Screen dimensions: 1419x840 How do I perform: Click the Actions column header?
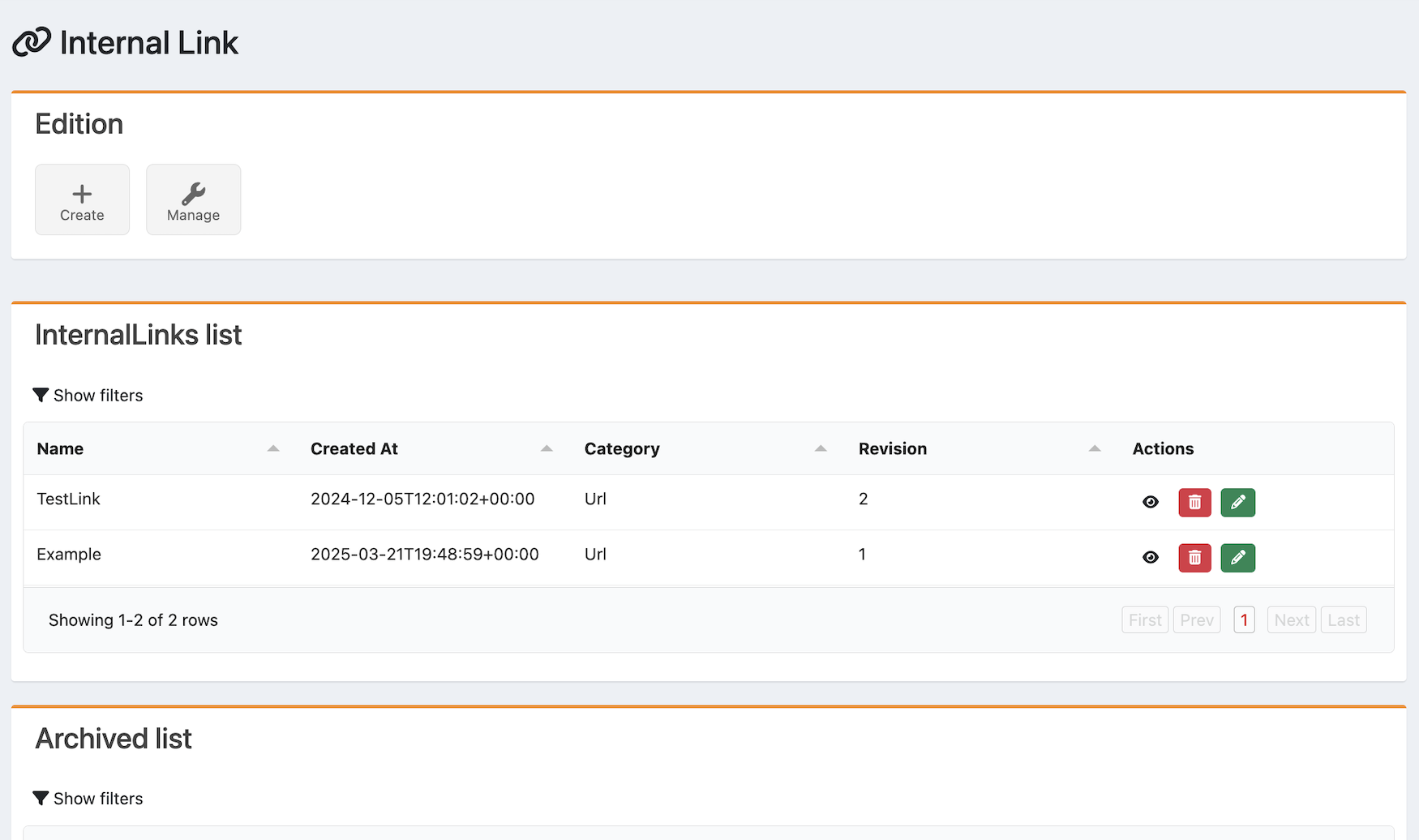point(1163,448)
